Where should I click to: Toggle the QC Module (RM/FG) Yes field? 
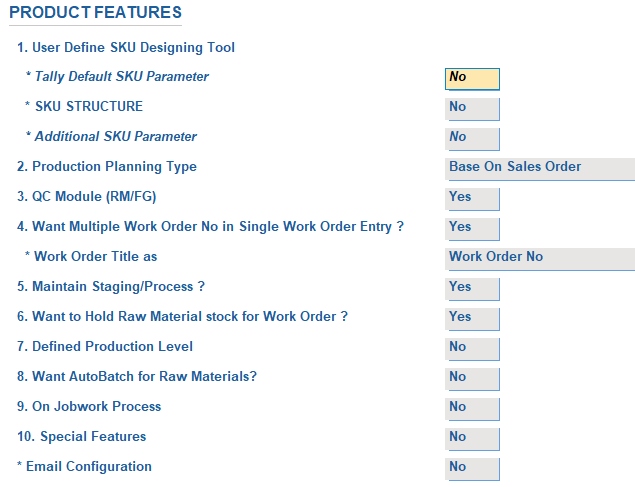pos(472,198)
